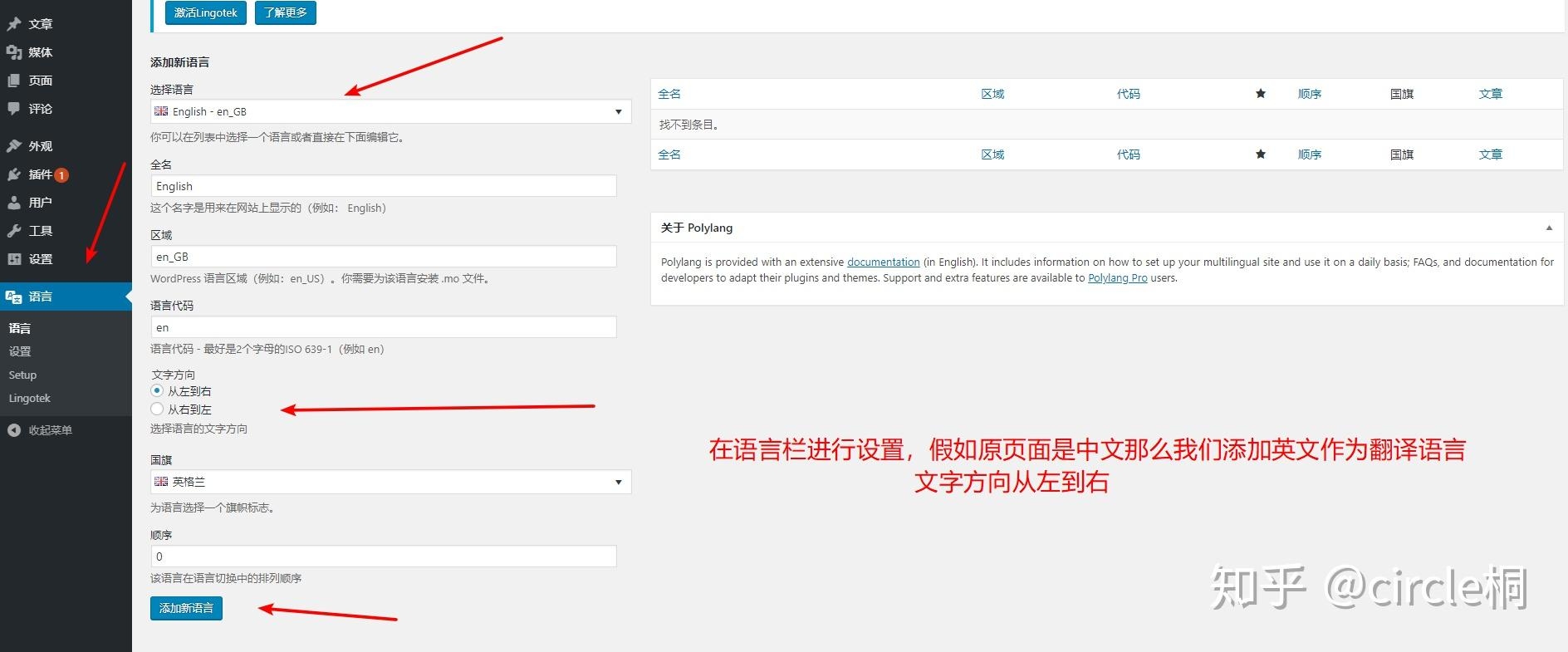The height and width of the screenshot is (652, 1568).
Task: Click the 添加新语言 button
Action: tap(186, 608)
